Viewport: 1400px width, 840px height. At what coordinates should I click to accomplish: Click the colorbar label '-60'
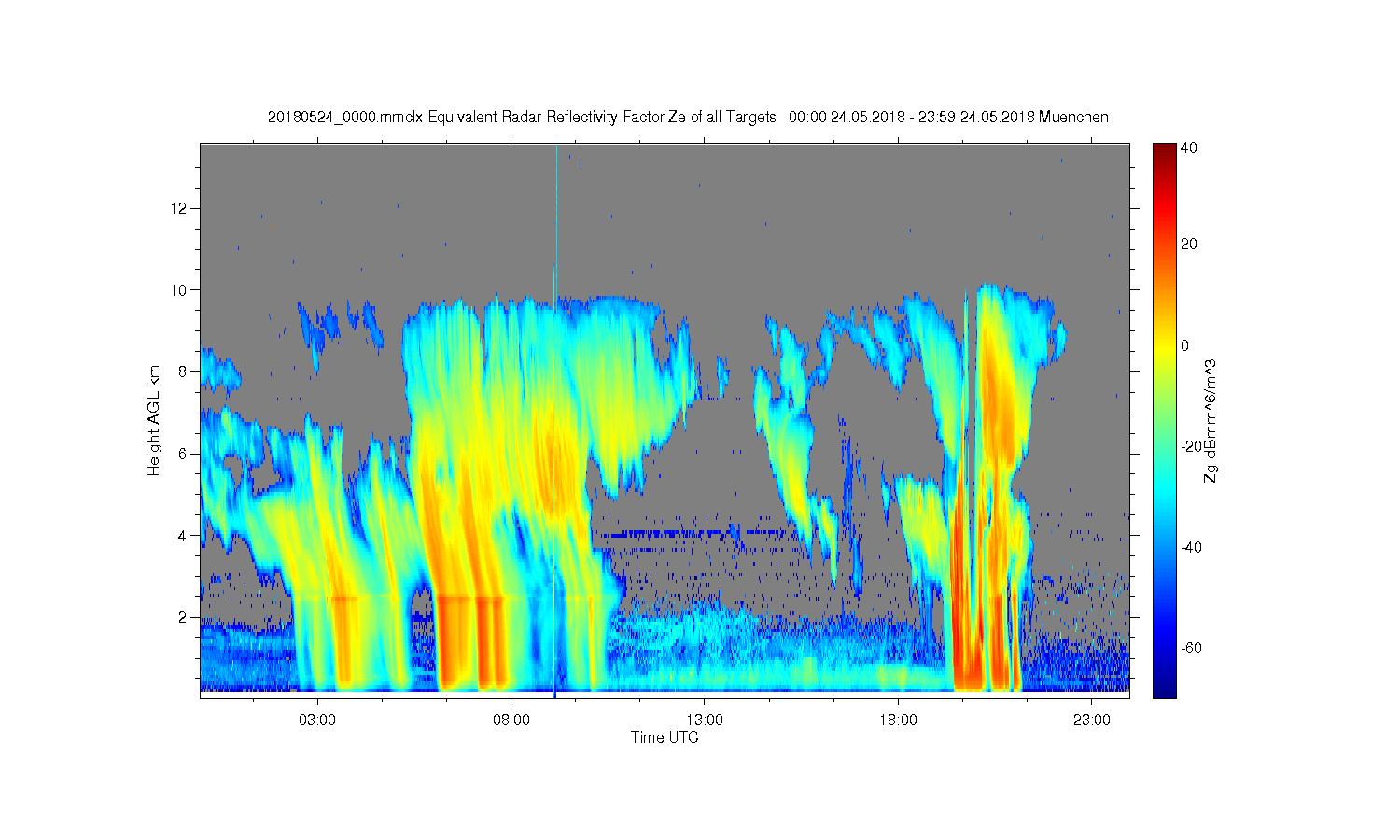(1191, 648)
